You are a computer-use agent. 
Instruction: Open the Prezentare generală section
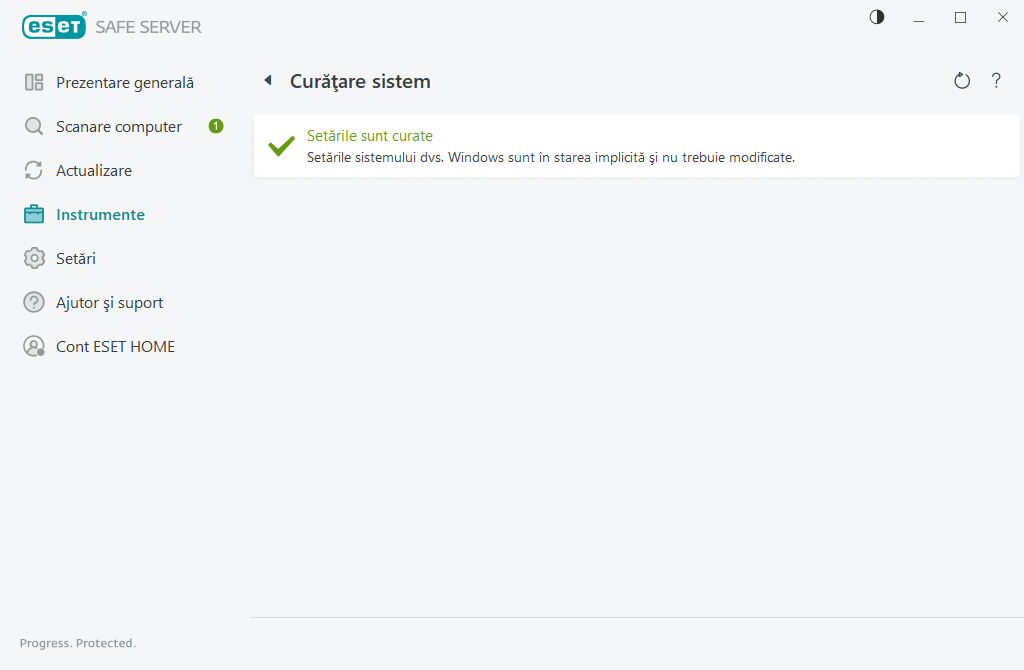click(125, 83)
